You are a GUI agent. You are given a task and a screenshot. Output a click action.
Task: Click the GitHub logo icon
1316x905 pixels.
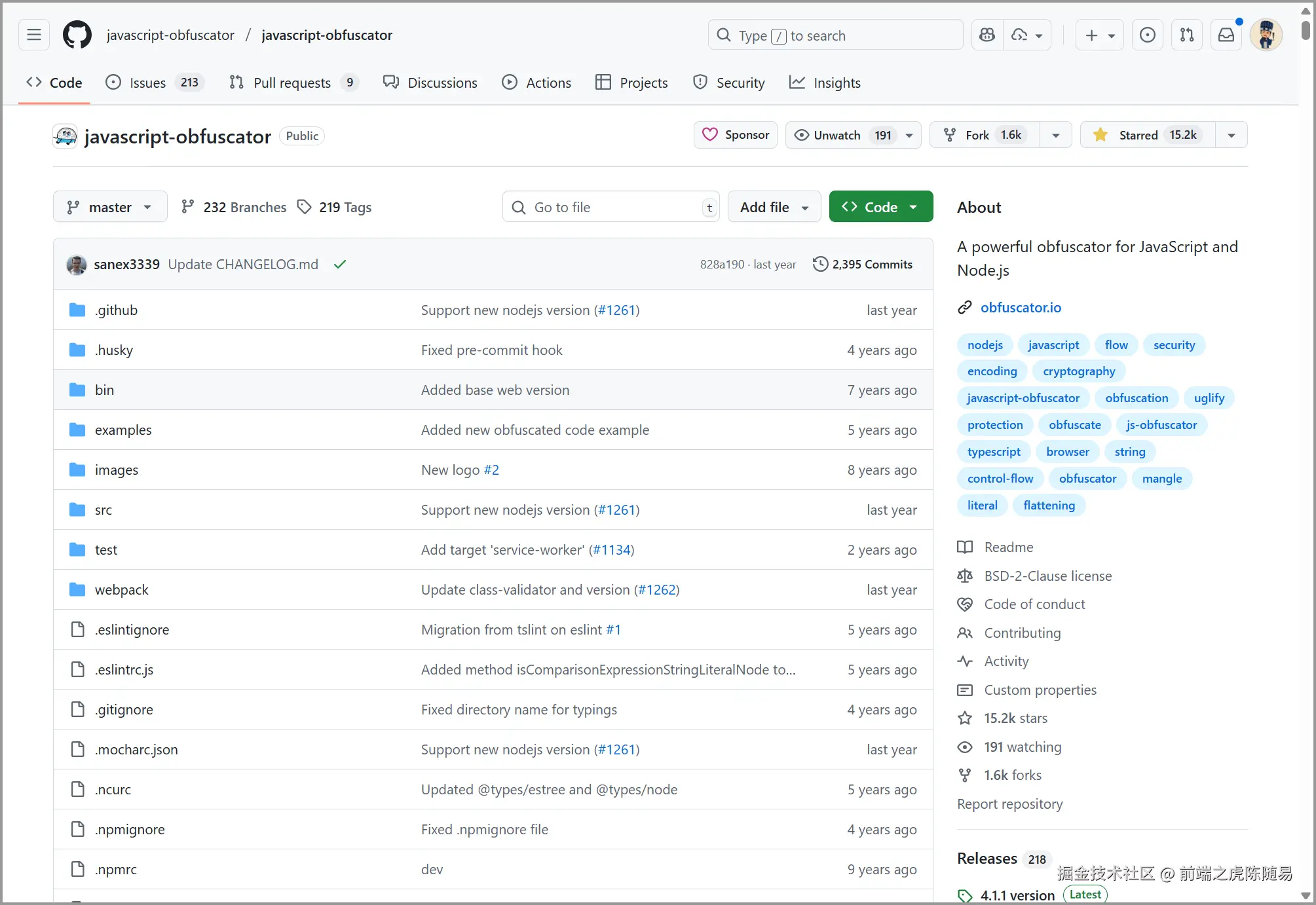(77, 35)
